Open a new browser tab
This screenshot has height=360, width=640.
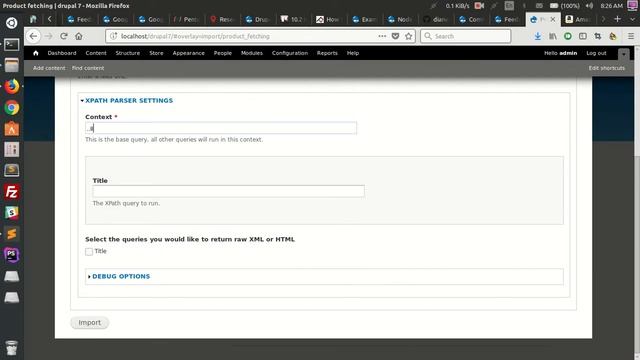coord(617,19)
